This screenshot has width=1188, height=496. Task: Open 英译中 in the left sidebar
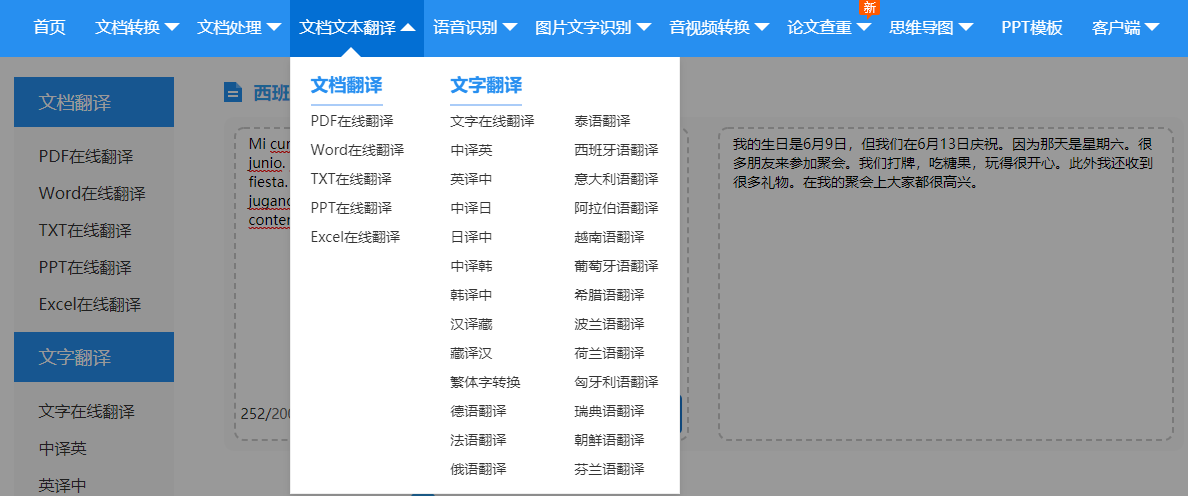pyautogui.click(x=63, y=486)
